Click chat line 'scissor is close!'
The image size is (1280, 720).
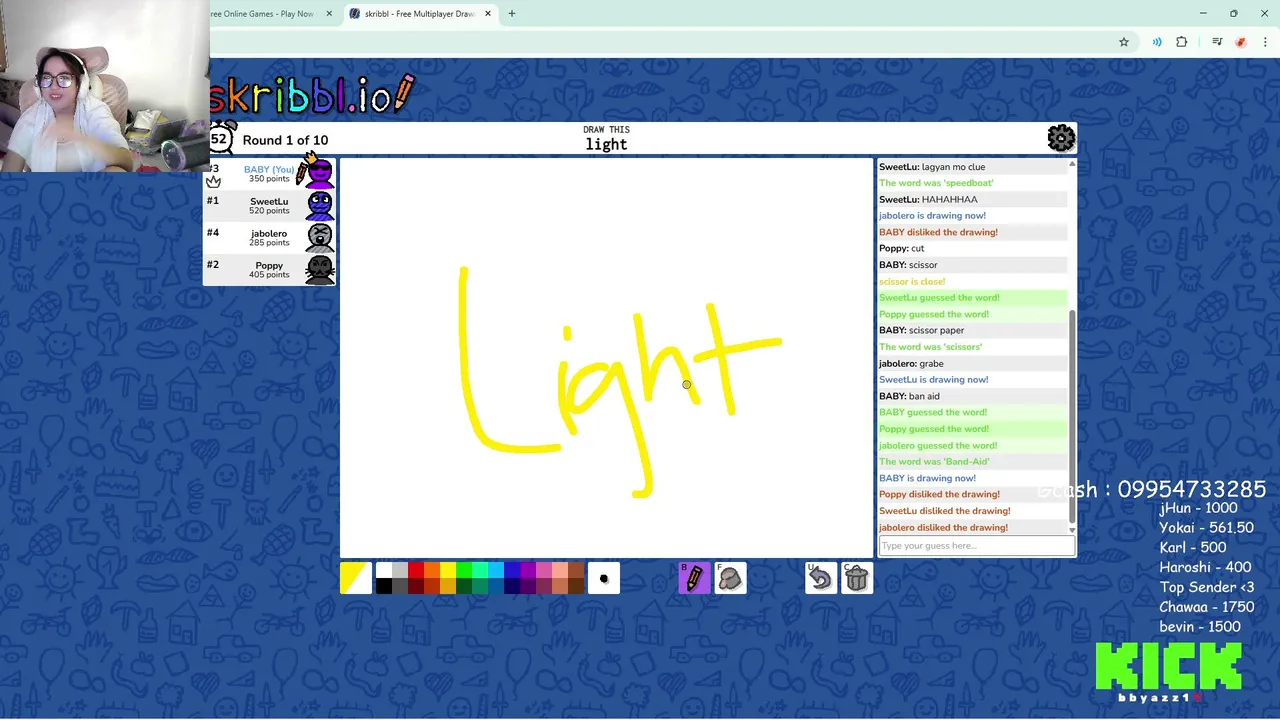pyautogui.click(x=972, y=281)
